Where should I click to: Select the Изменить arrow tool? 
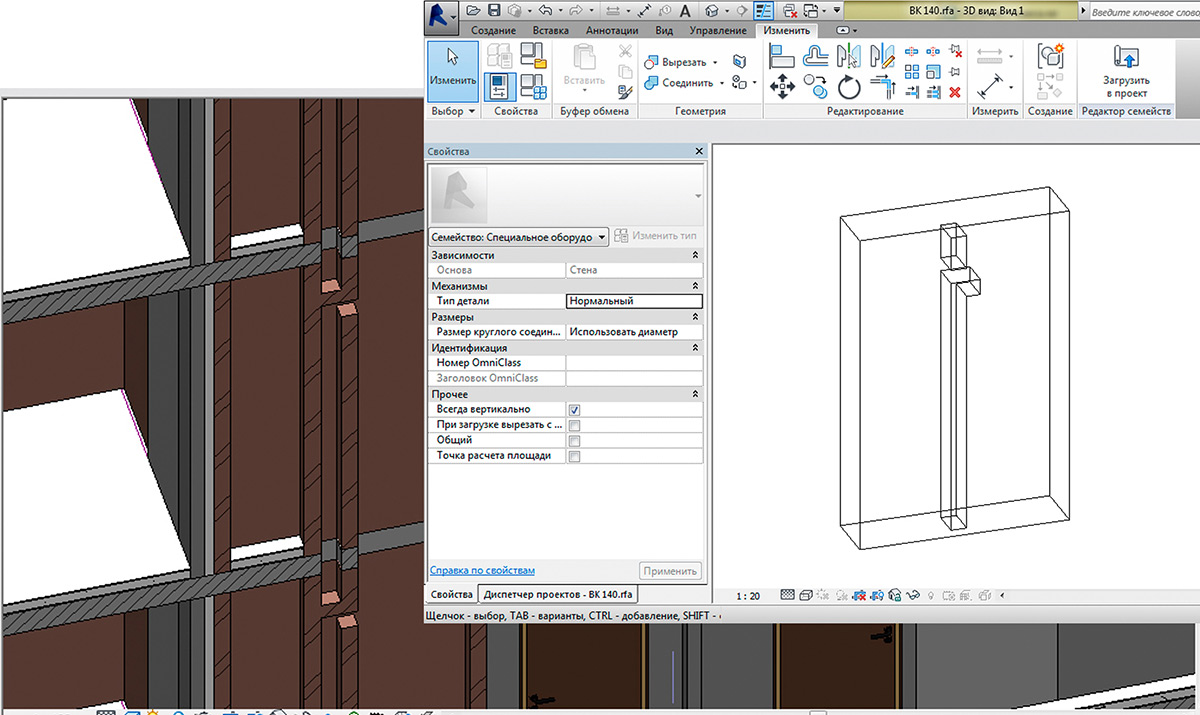click(x=452, y=70)
